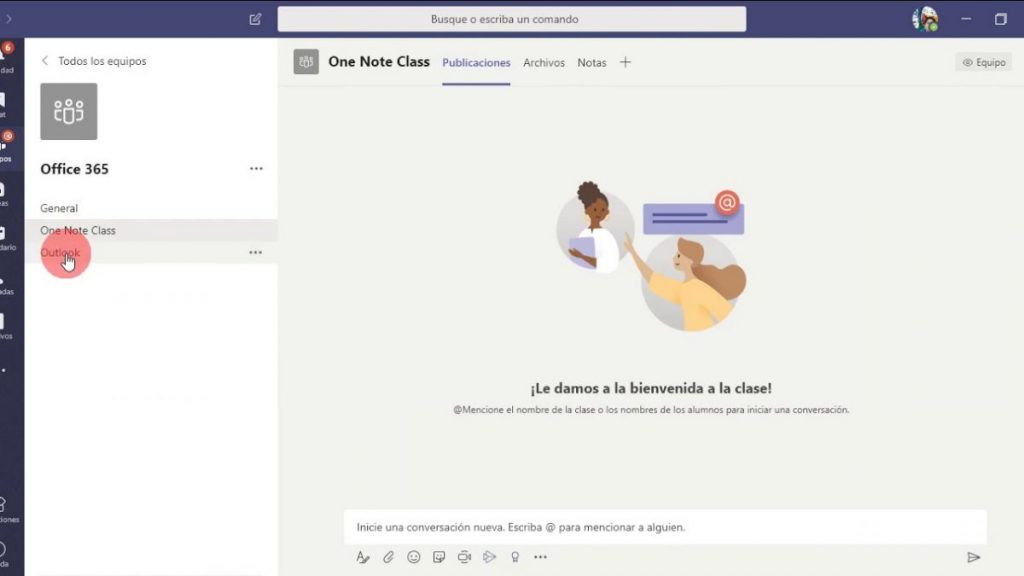Open more messaging options with the ellipsis

click(x=541, y=557)
